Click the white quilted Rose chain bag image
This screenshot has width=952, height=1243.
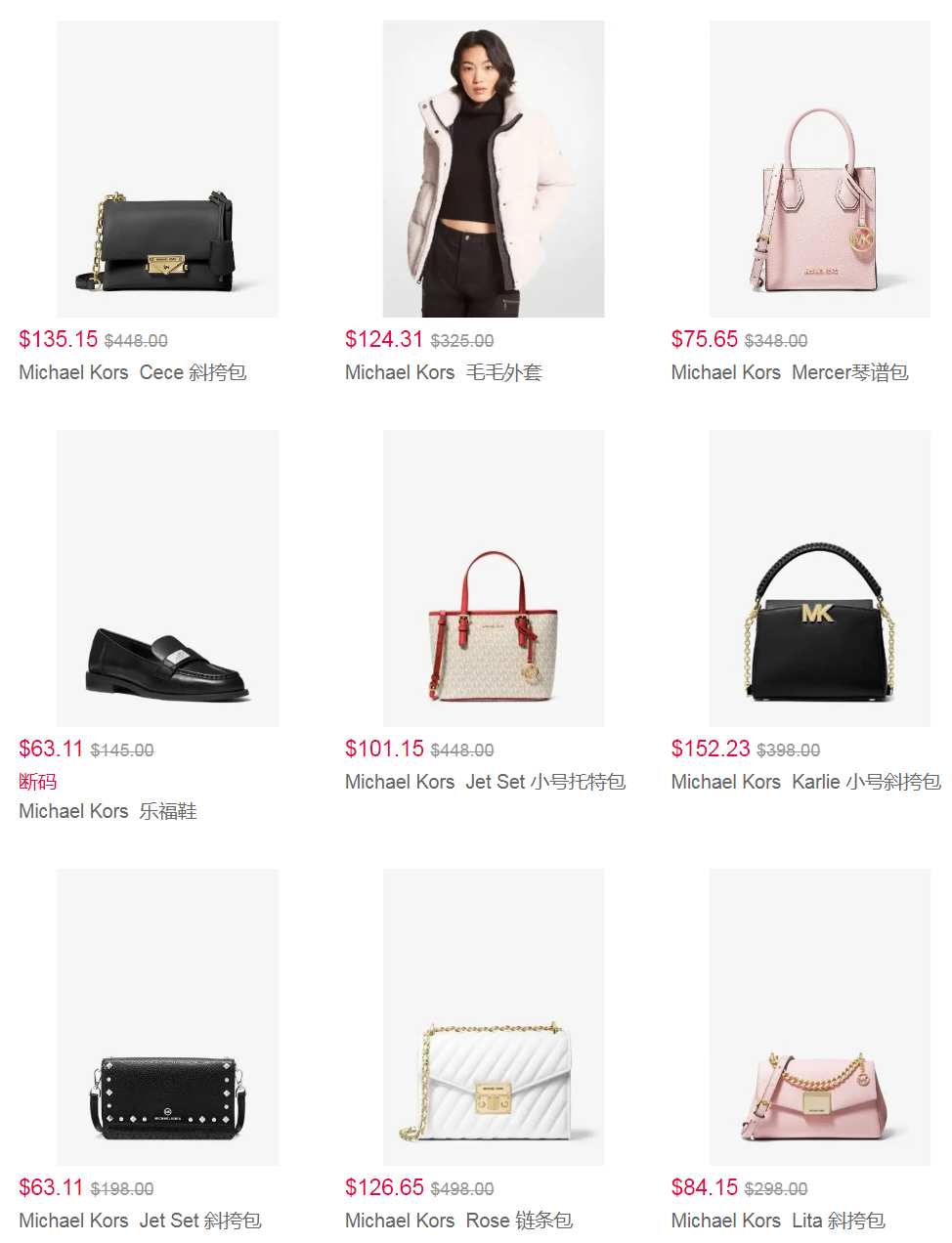(494, 1017)
